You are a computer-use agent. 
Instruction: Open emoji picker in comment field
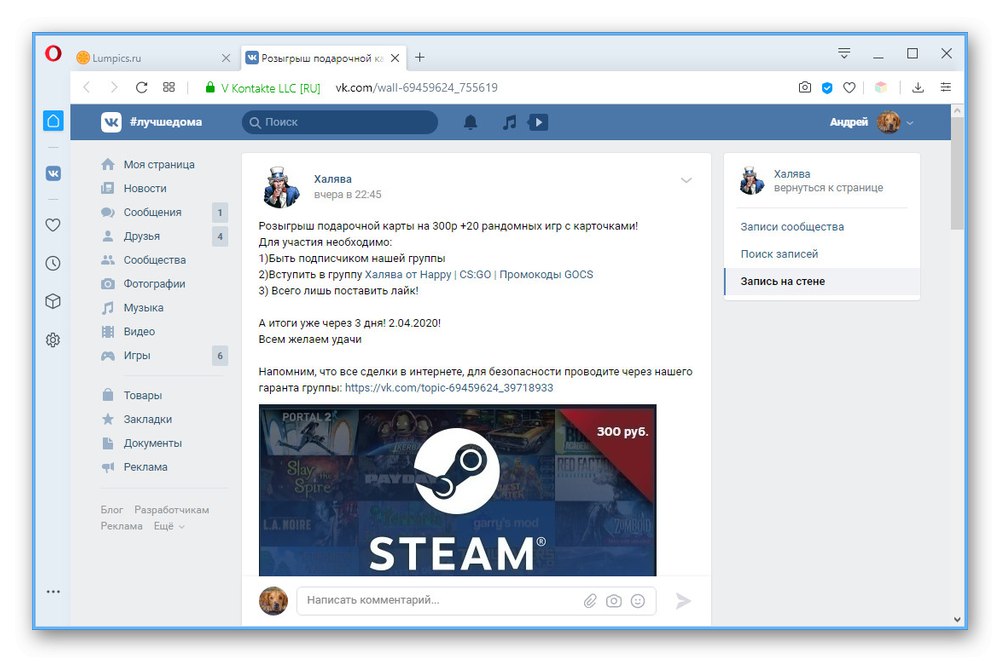[638, 601]
